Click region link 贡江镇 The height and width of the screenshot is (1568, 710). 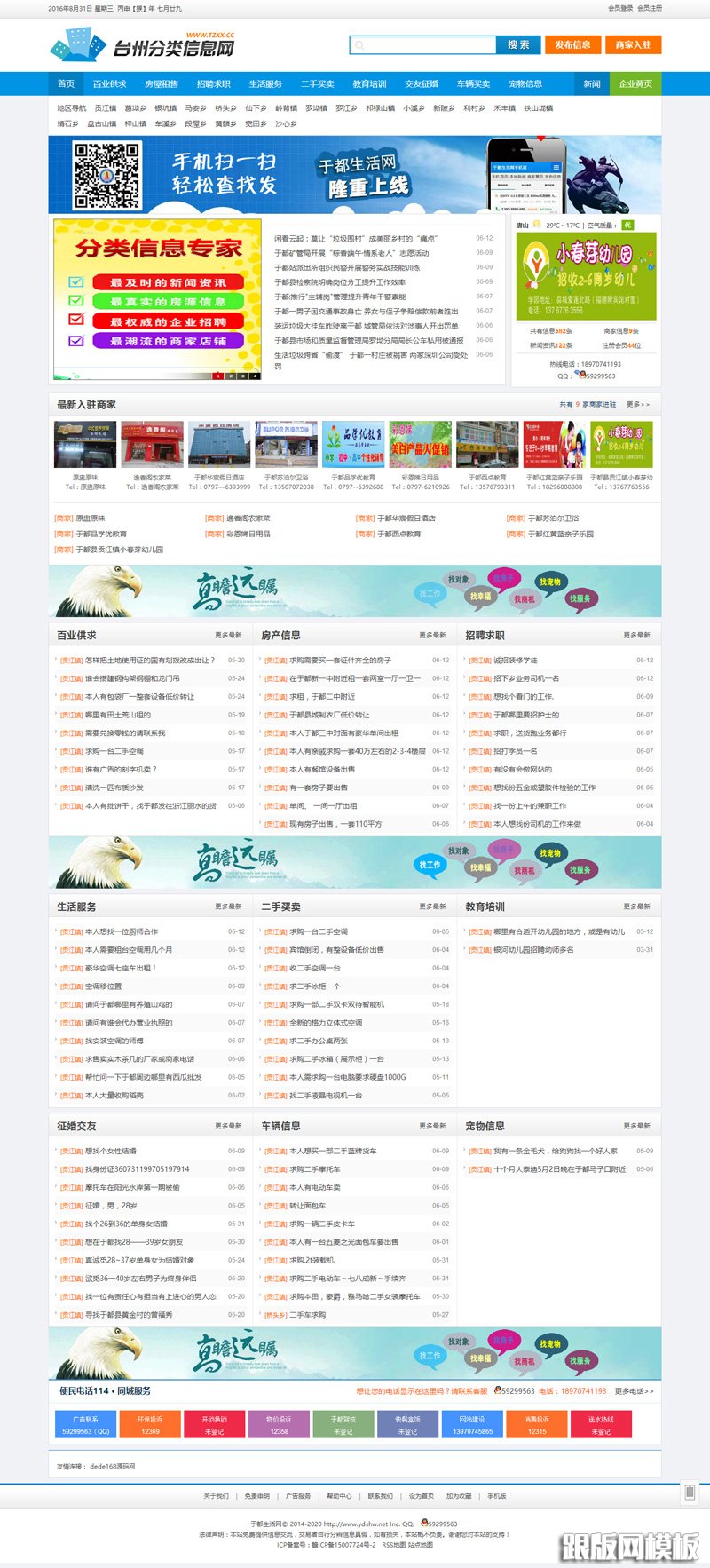105,108
